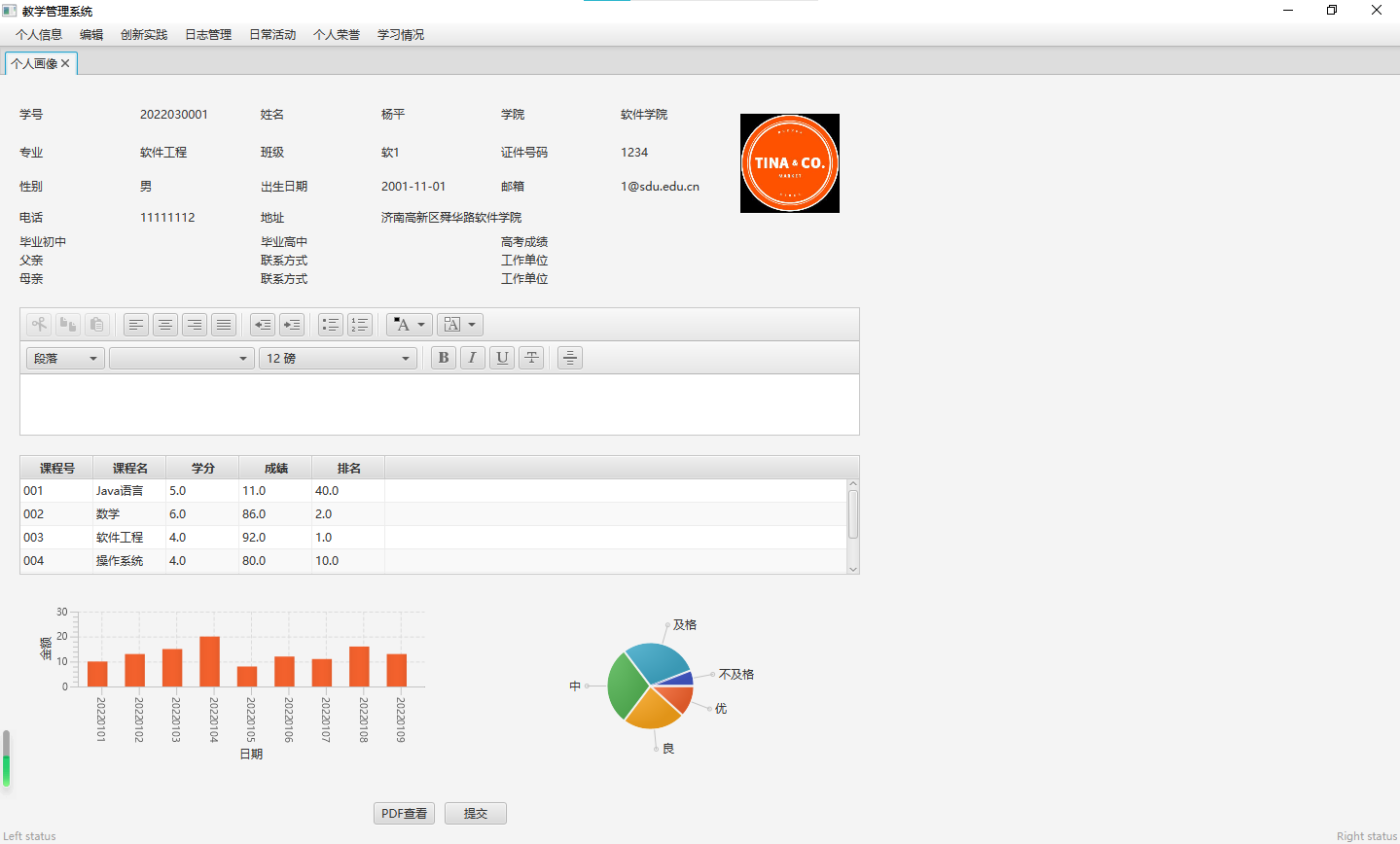Screen dimensions: 1400x844
Task: Insert a numbered list
Action: click(x=360, y=325)
